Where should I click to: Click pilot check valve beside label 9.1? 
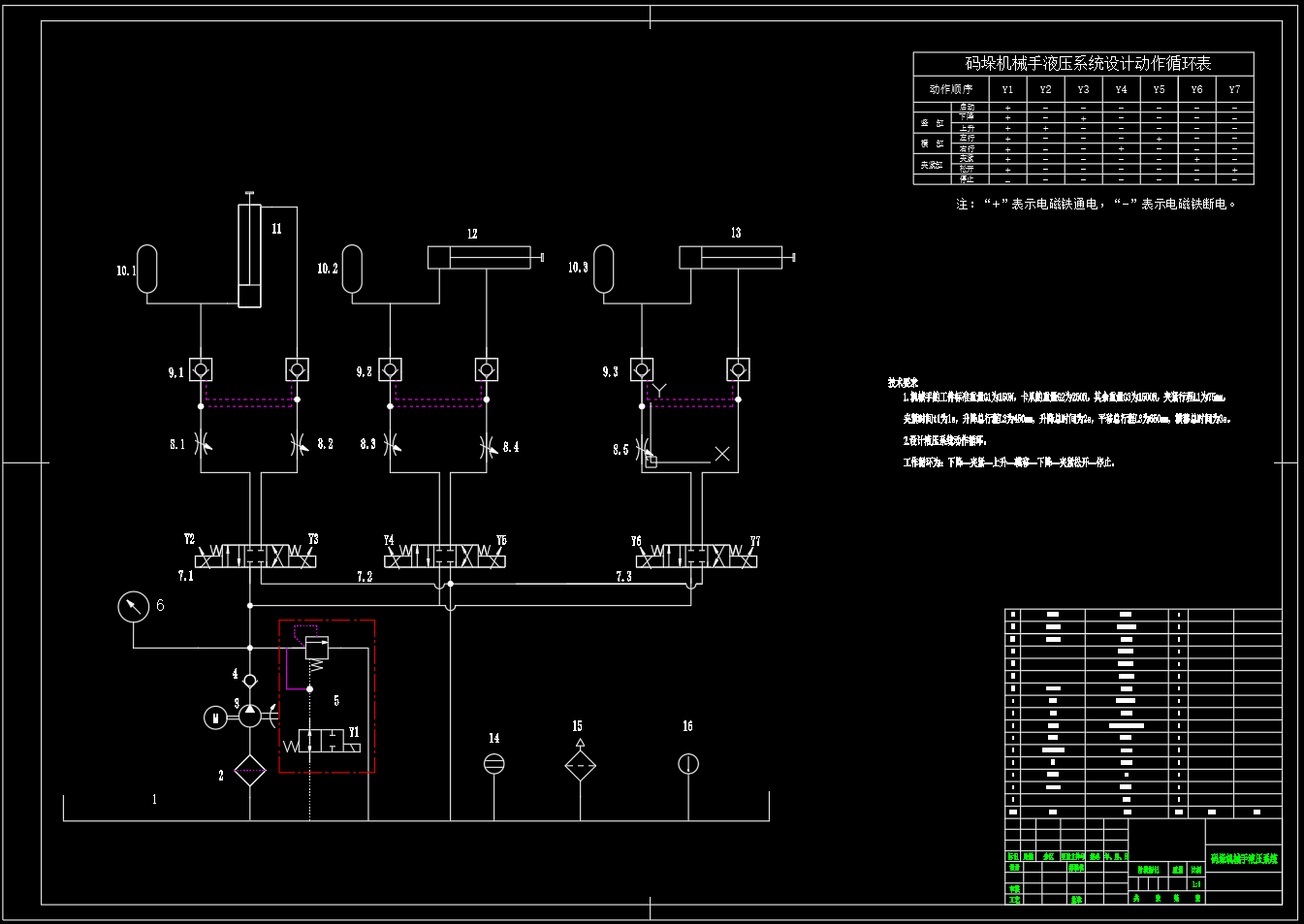(201, 369)
